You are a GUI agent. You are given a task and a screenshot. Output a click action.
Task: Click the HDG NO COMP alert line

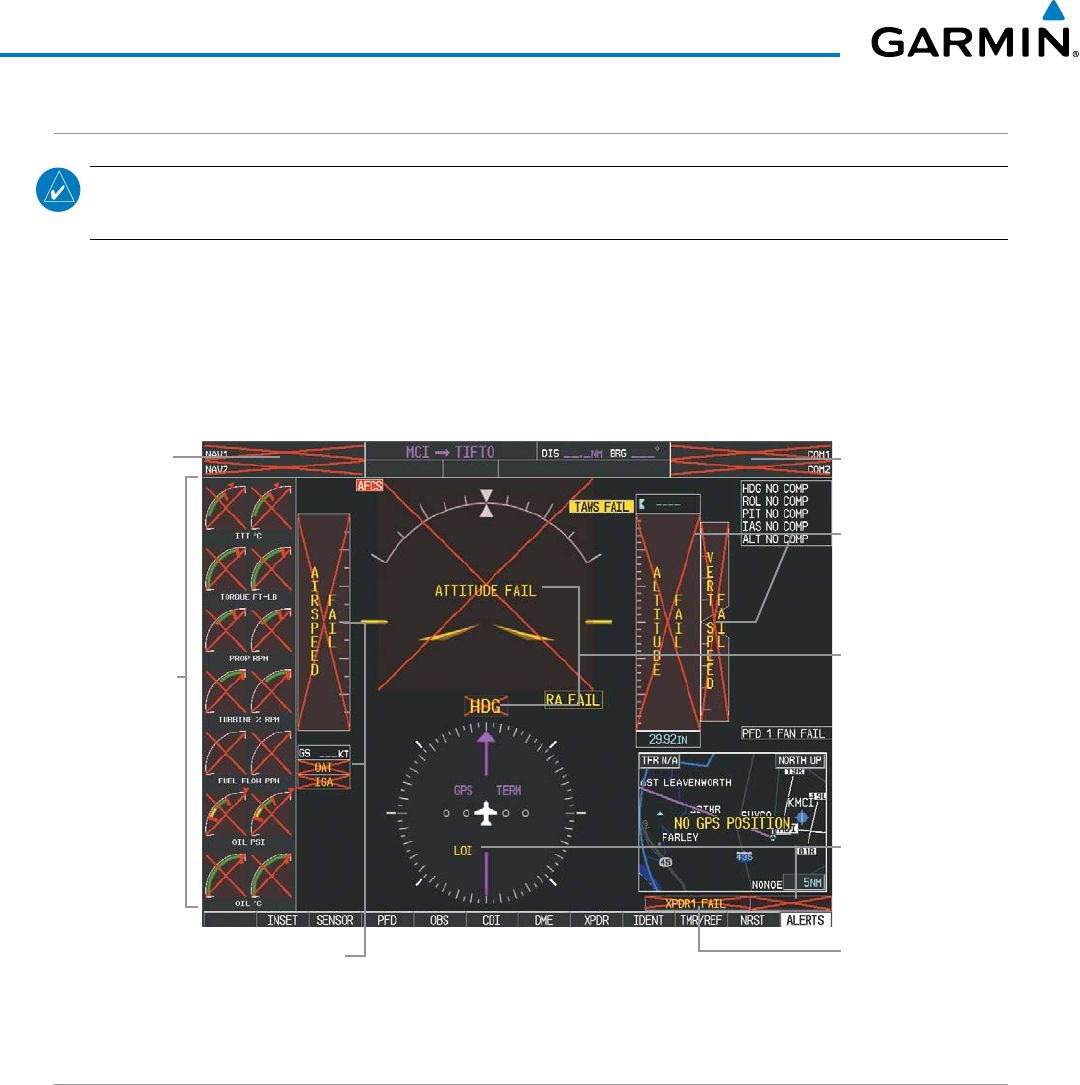(775, 489)
